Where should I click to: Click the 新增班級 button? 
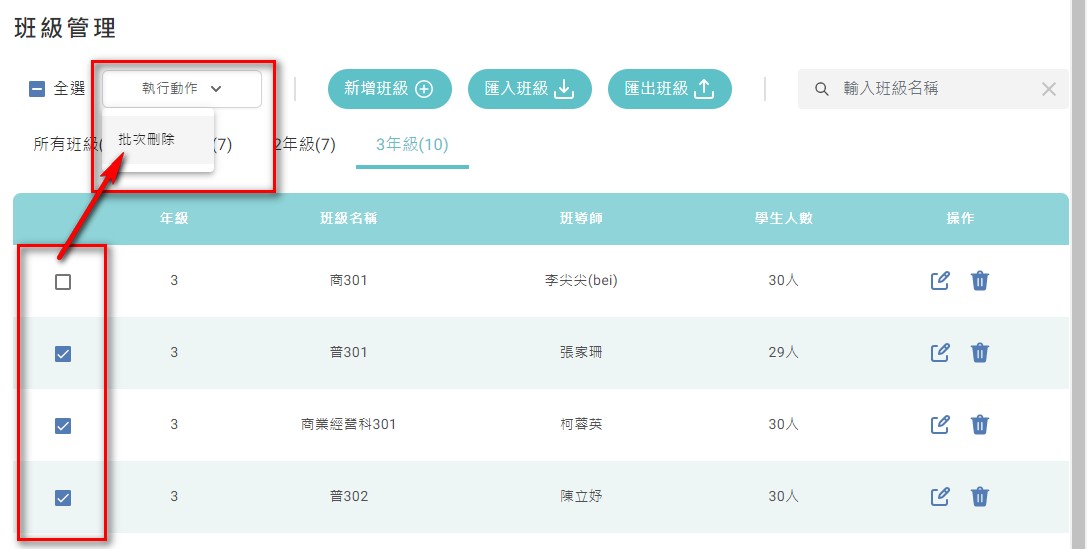390,89
